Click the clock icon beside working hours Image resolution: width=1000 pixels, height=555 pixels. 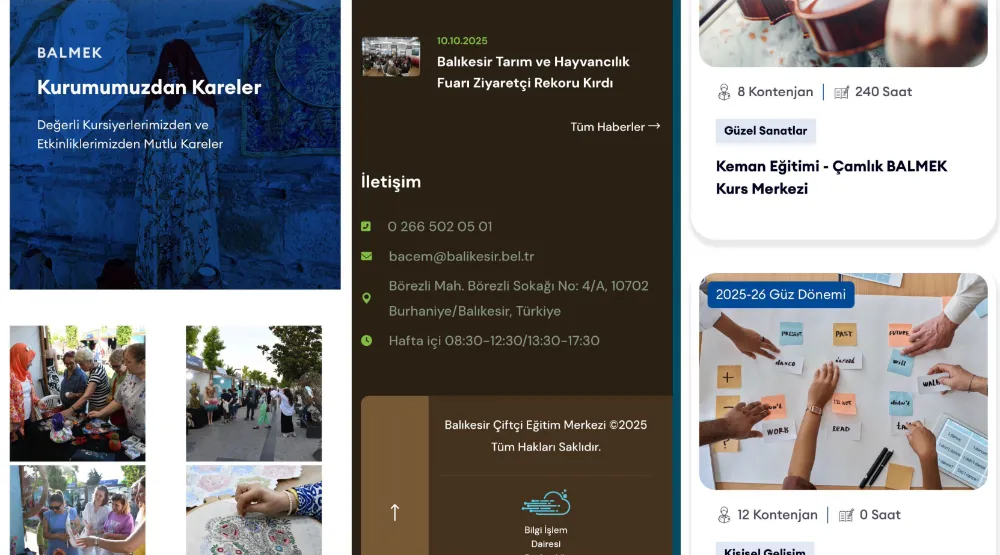366,341
